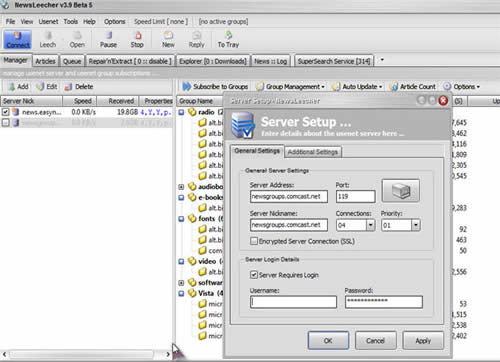Click the server test icon button beside Port
Viewport: 500px width, 362px height.
(401, 191)
